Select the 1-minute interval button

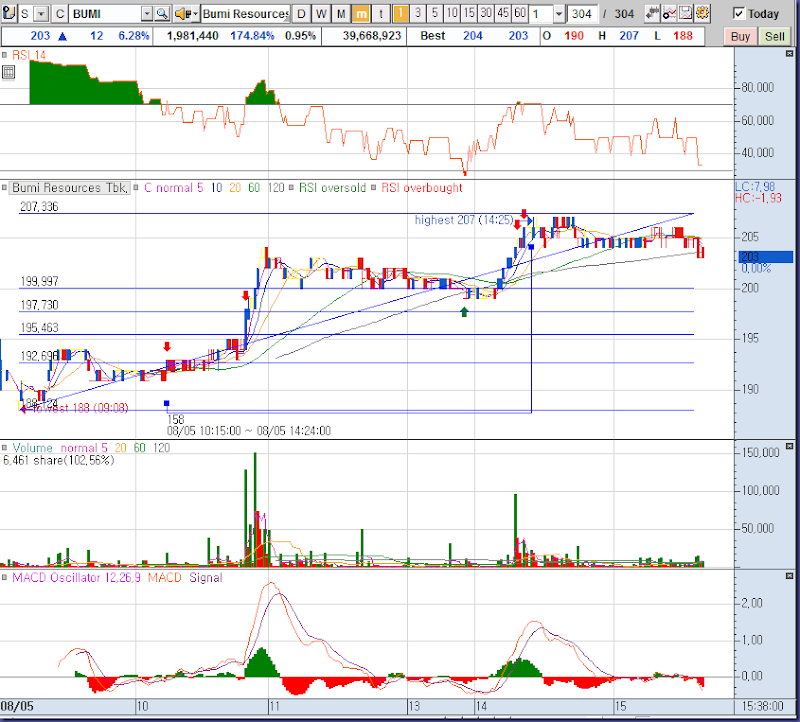click(x=401, y=13)
